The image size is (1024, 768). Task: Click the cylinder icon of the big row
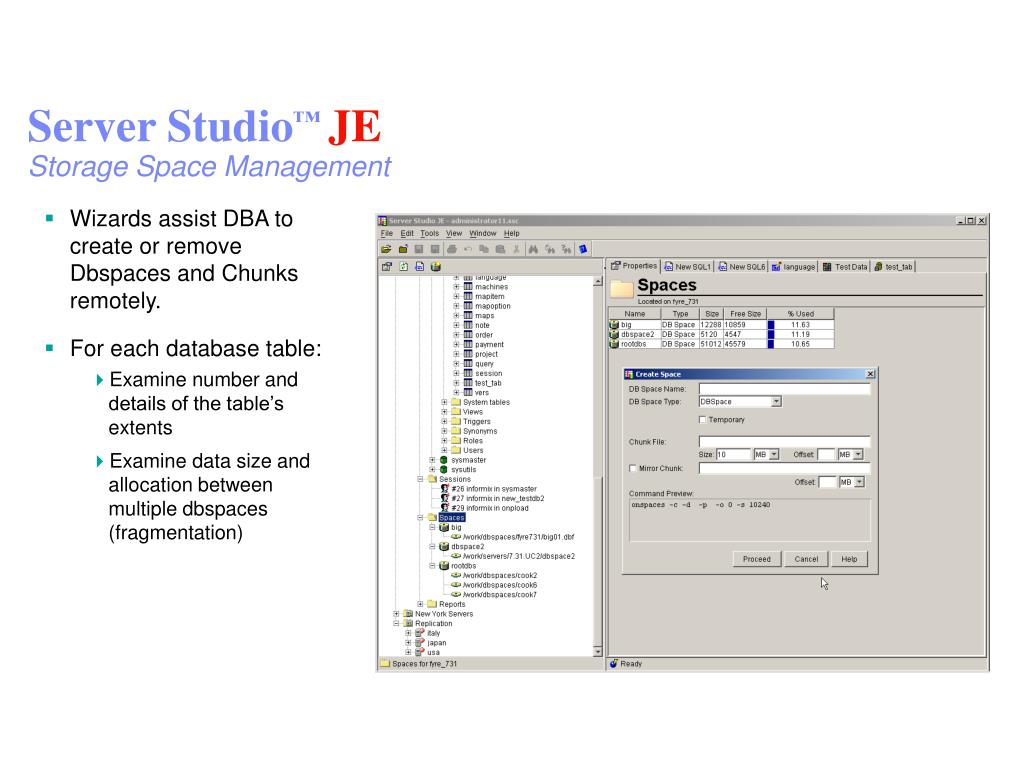(x=614, y=325)
